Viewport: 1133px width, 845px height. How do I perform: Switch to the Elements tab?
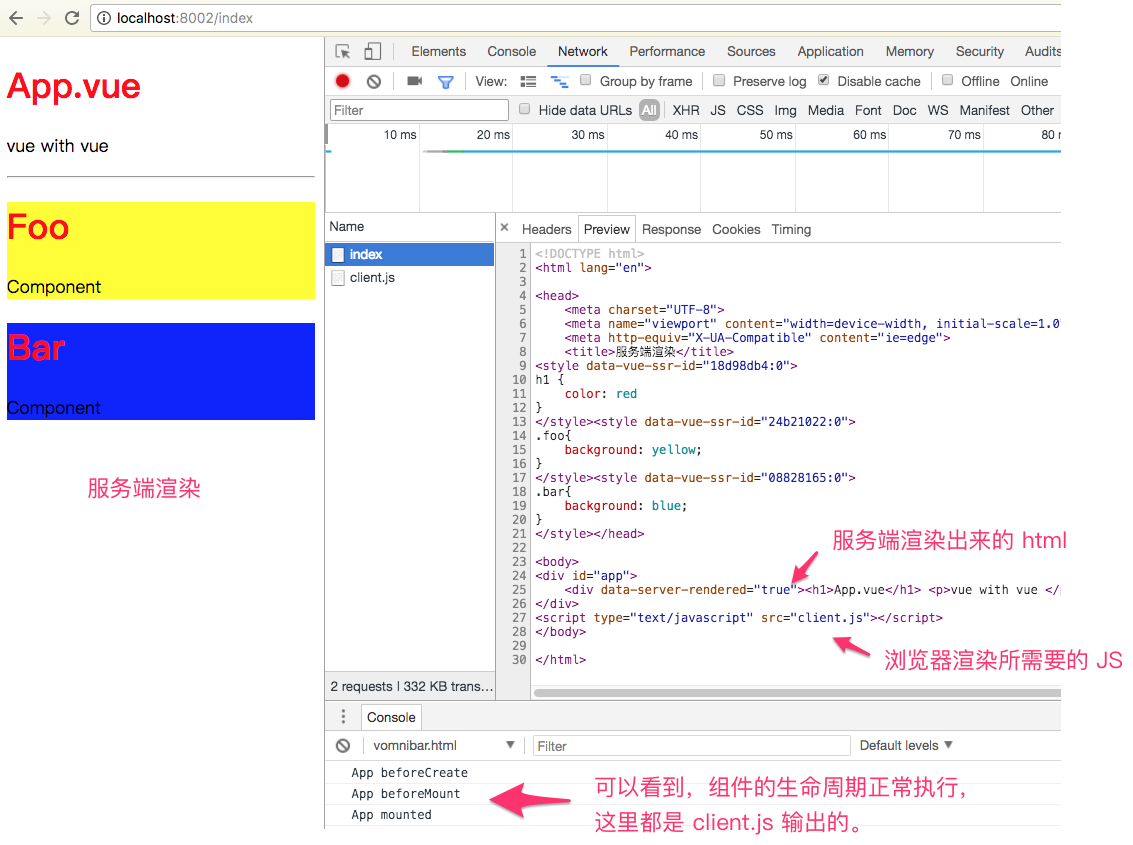click(x=438, y=52)
